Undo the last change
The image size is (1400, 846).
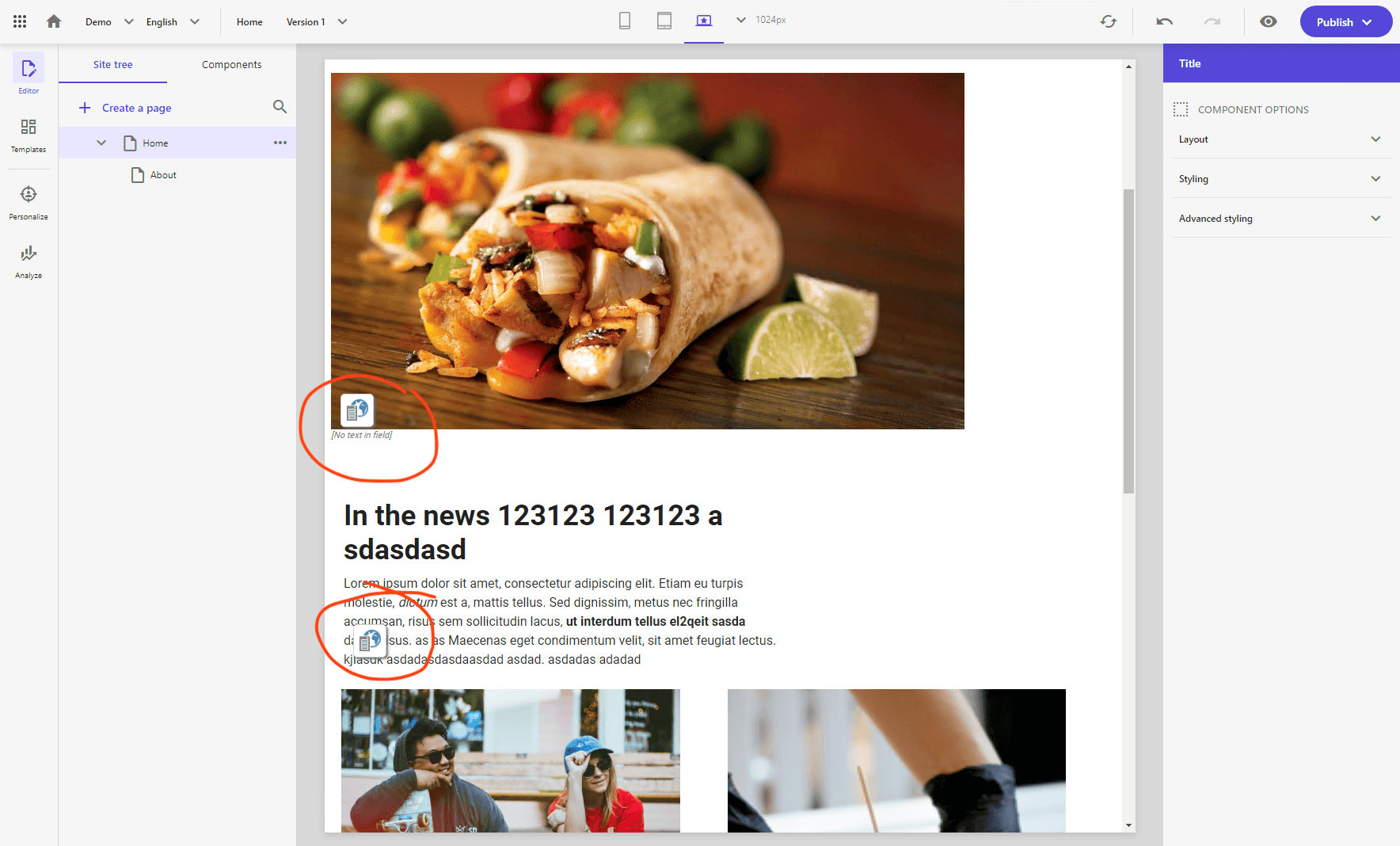click(x=1164, y=21)
